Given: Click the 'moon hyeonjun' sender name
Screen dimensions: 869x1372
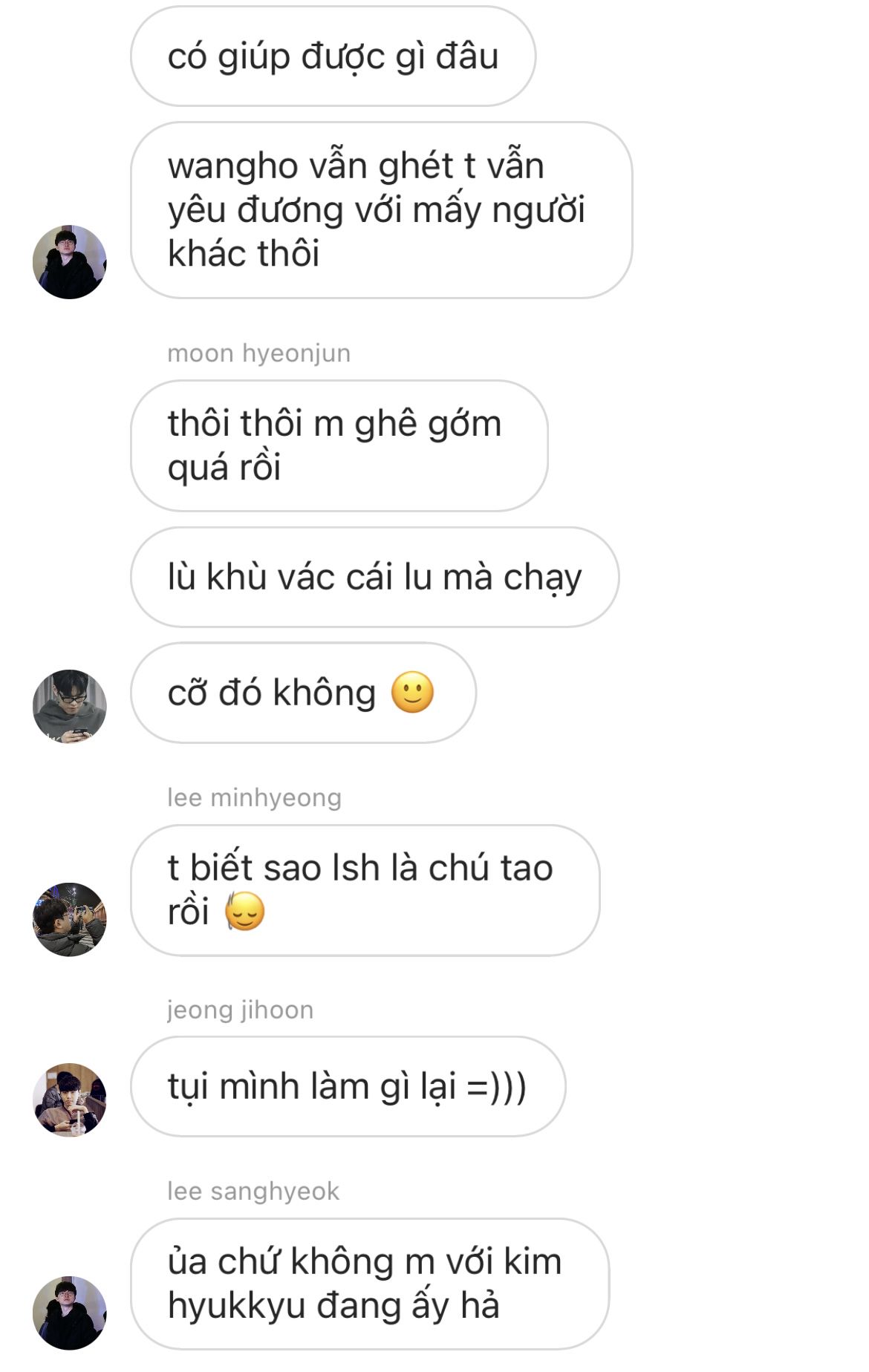Looking at the screenshot, I should (x=259, y=353).
